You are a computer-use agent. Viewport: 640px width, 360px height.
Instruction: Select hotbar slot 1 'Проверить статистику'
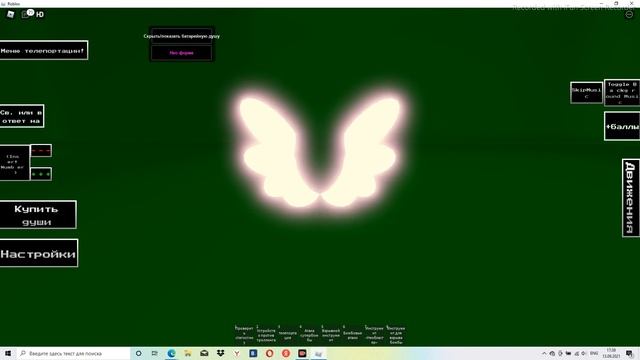[244, 335]
